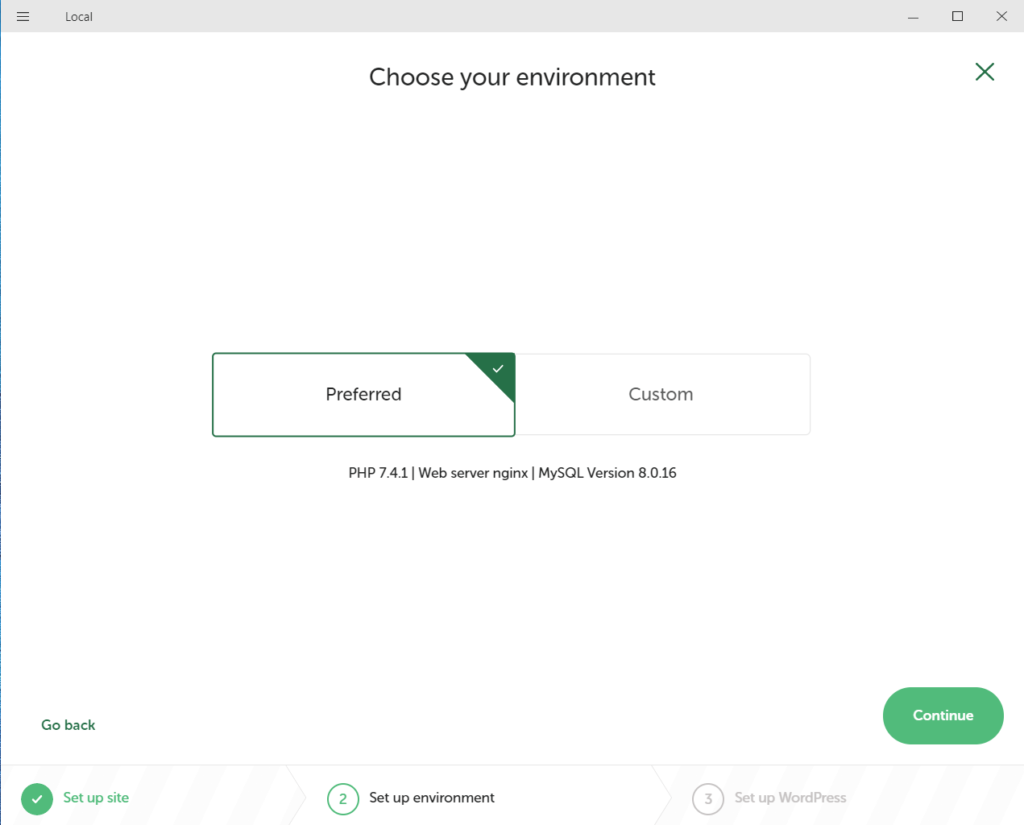Select the Custom environment option
1024x825 pixels.
pos(660,394)
